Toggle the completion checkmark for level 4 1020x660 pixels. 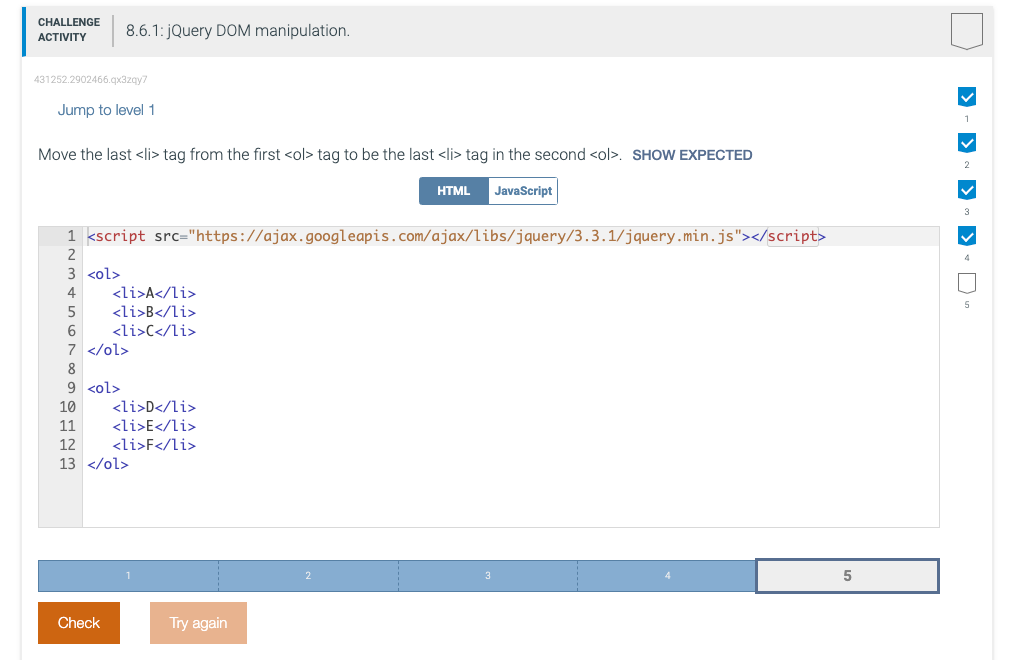click(966, 236)
